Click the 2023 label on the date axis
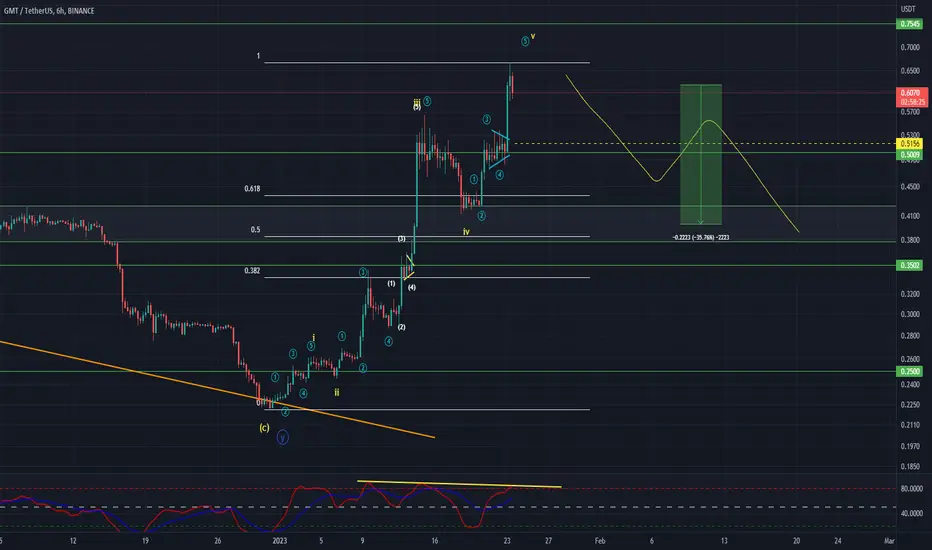932x550 pixels. (279, 540)
